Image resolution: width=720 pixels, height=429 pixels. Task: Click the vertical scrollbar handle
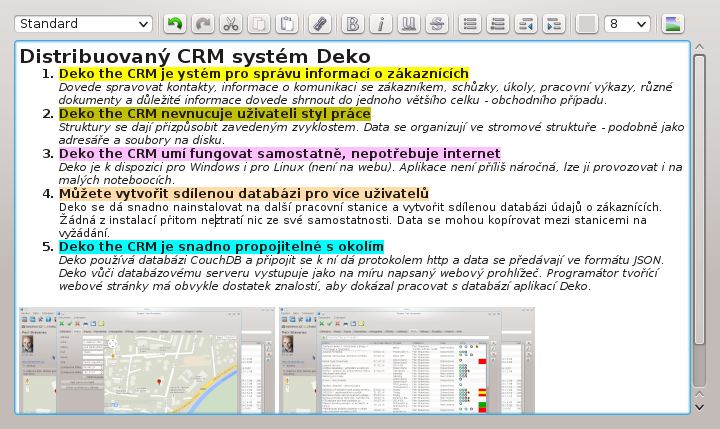(699, 198)
